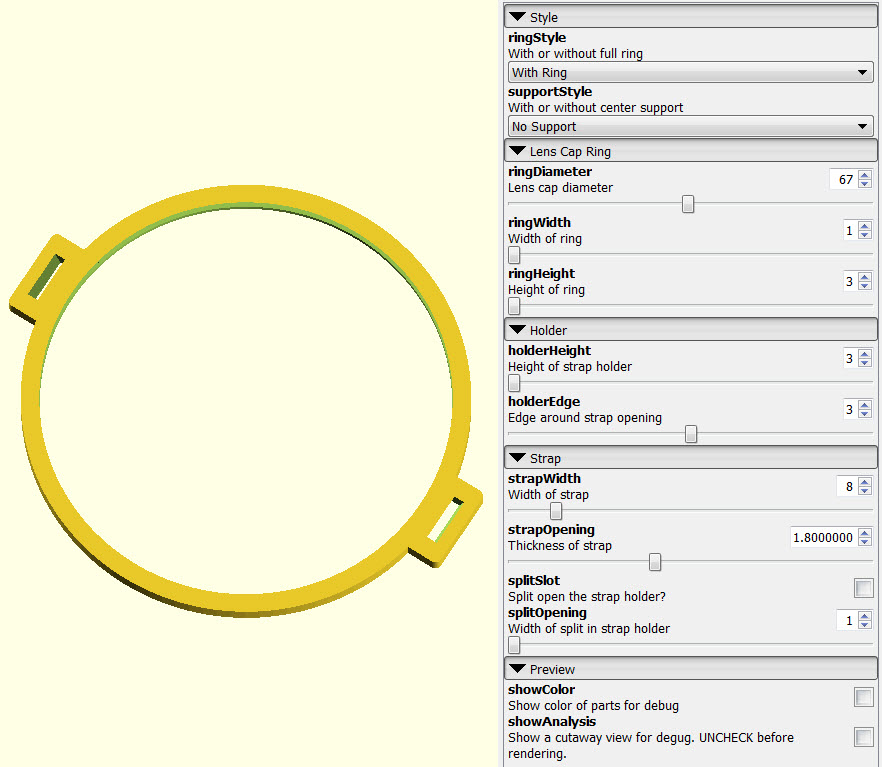Open the supportStyle 'No Support' dropdown
Viewport: 882px width, 767px height.
pyautogui.click(x=691, y=126)
